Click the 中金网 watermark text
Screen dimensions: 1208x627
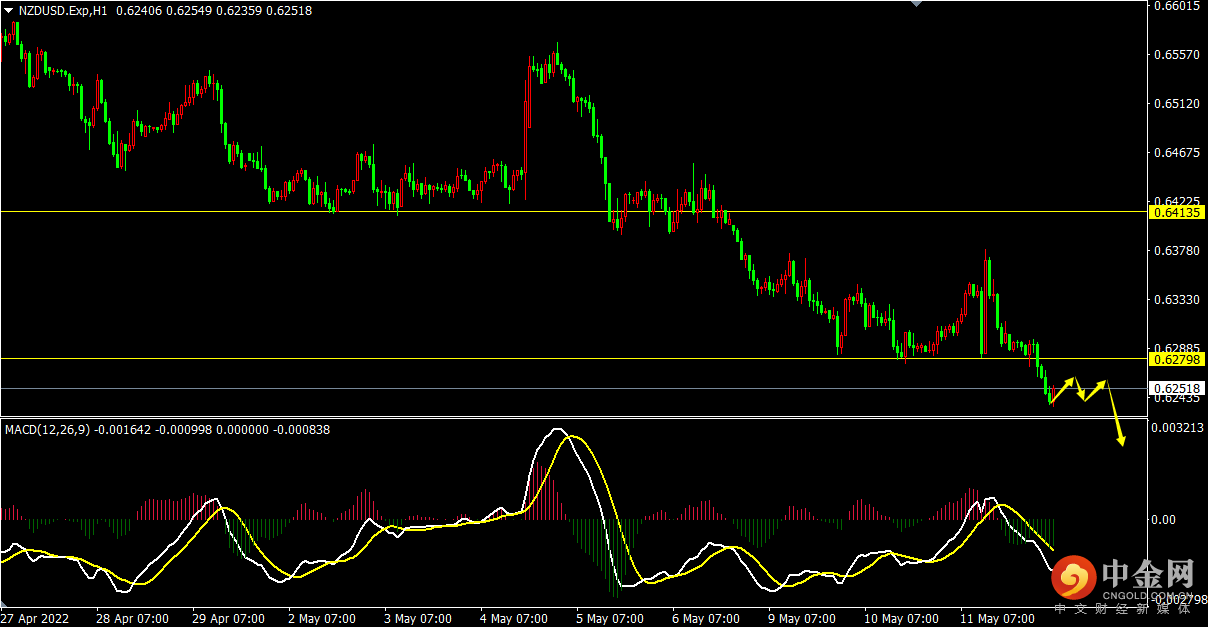[1148, 575]
